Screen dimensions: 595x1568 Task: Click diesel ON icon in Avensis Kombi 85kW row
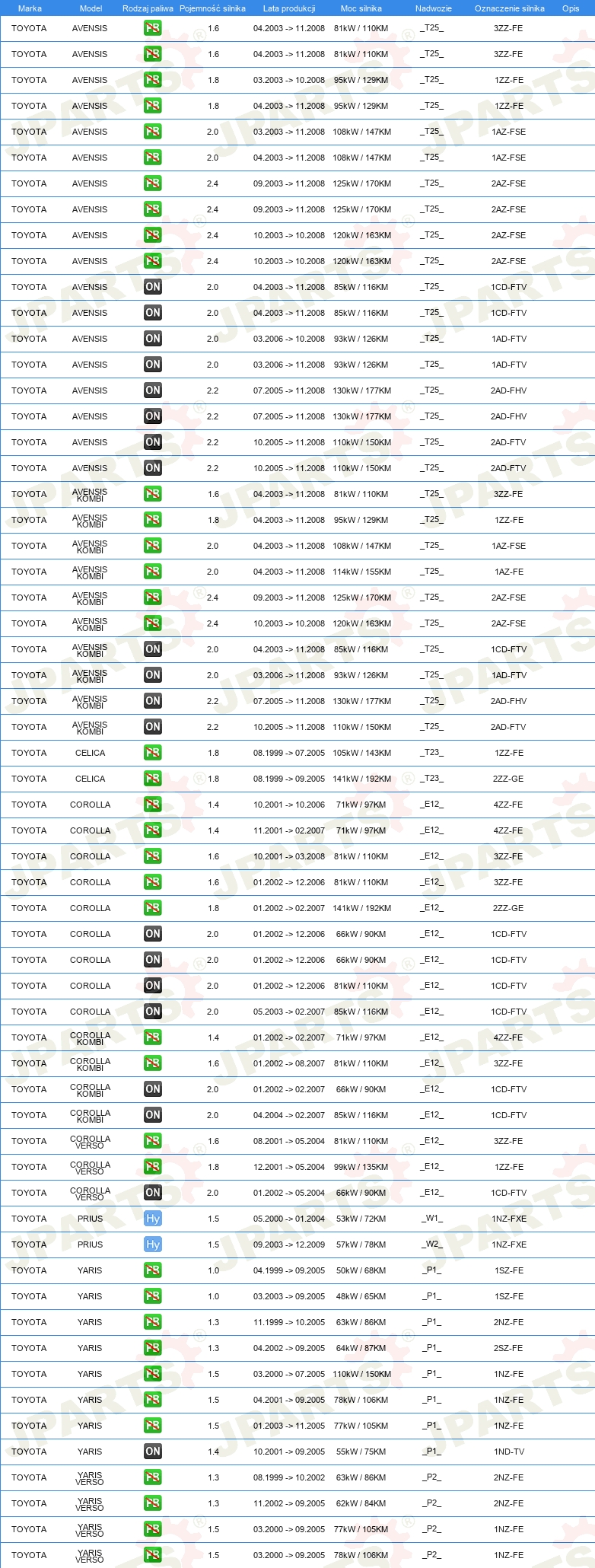pyautogui.click(x=152, y=649)
